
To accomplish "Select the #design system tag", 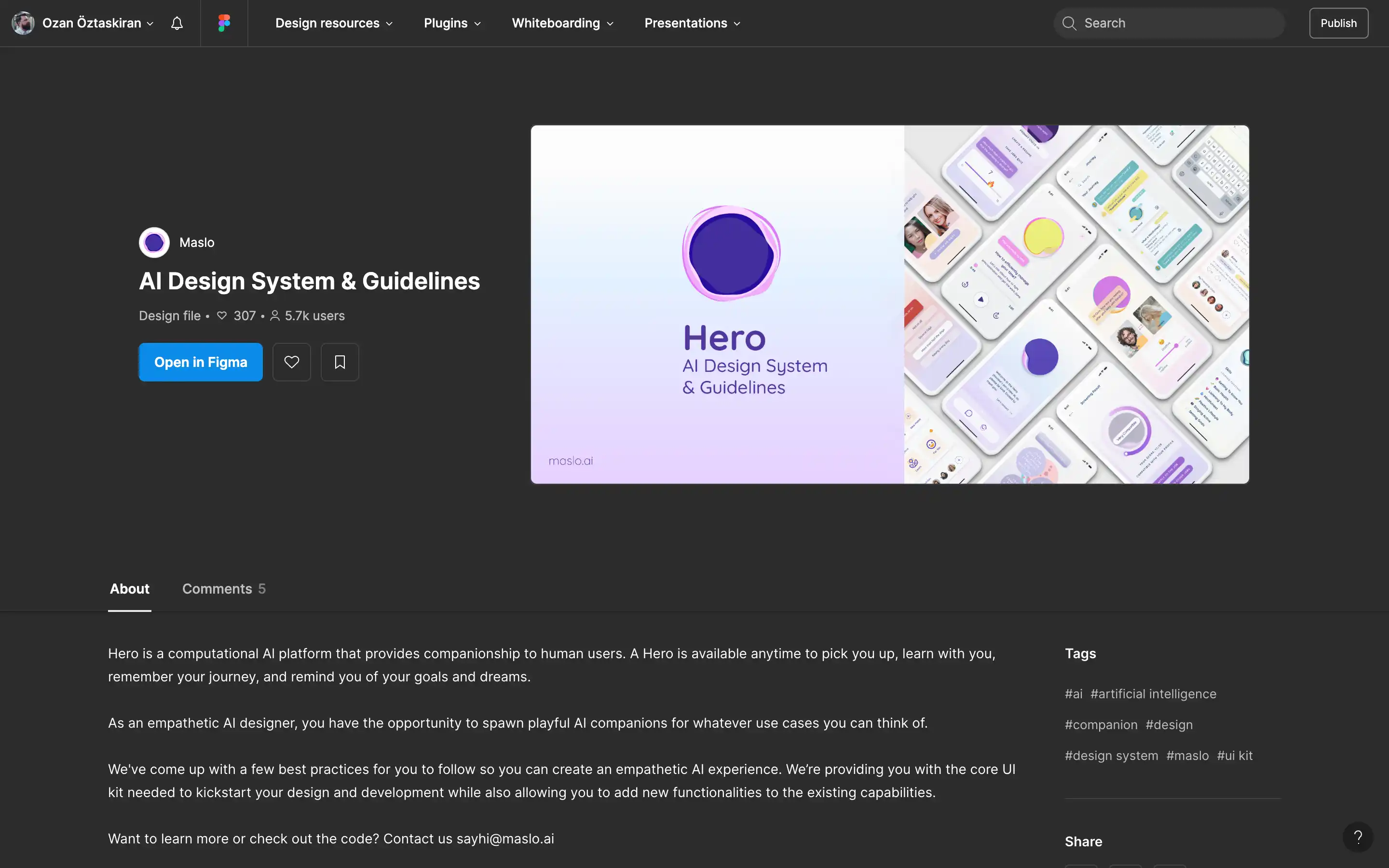I will click(1111, 756).
